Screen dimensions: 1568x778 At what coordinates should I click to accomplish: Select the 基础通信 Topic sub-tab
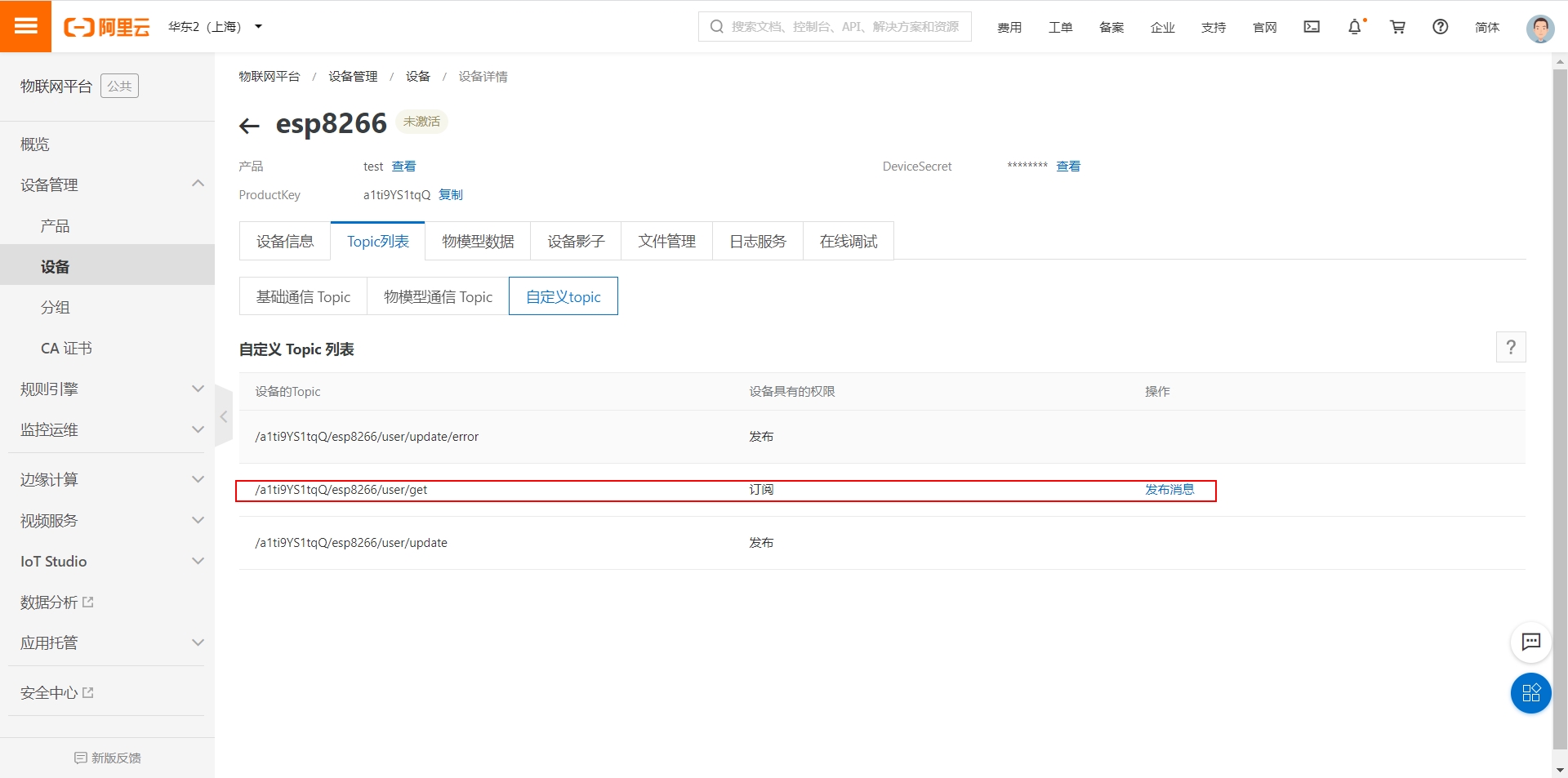pos(303,296)
